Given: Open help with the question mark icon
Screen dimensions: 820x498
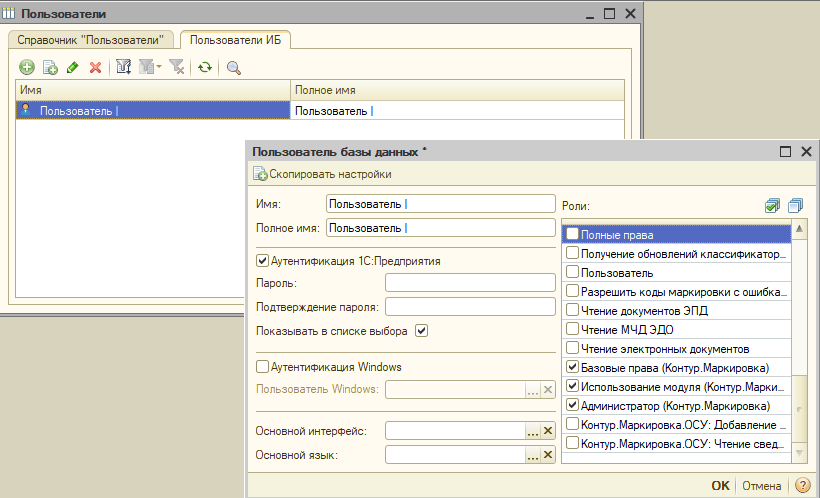Looking at the screenshot, I should 802,486.
